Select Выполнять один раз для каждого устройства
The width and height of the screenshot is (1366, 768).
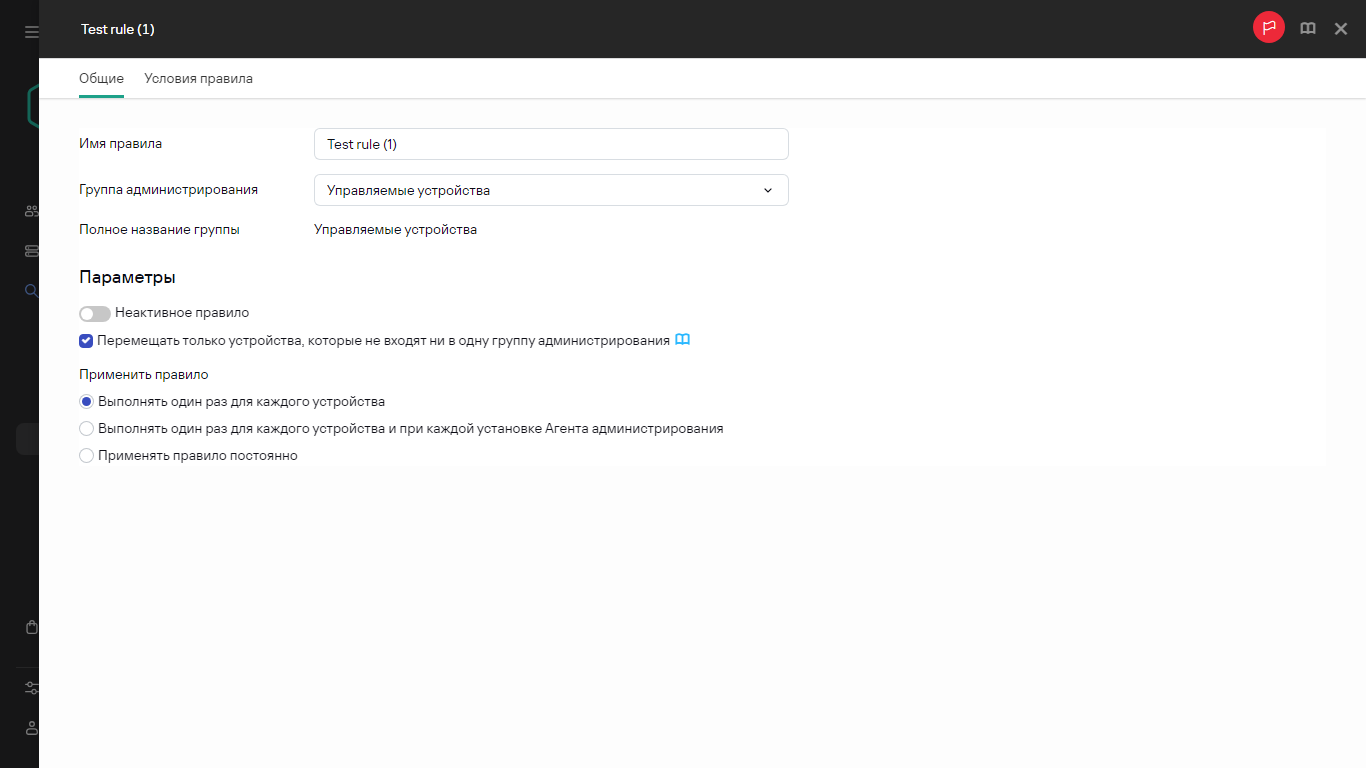click(x=87, y=402)
